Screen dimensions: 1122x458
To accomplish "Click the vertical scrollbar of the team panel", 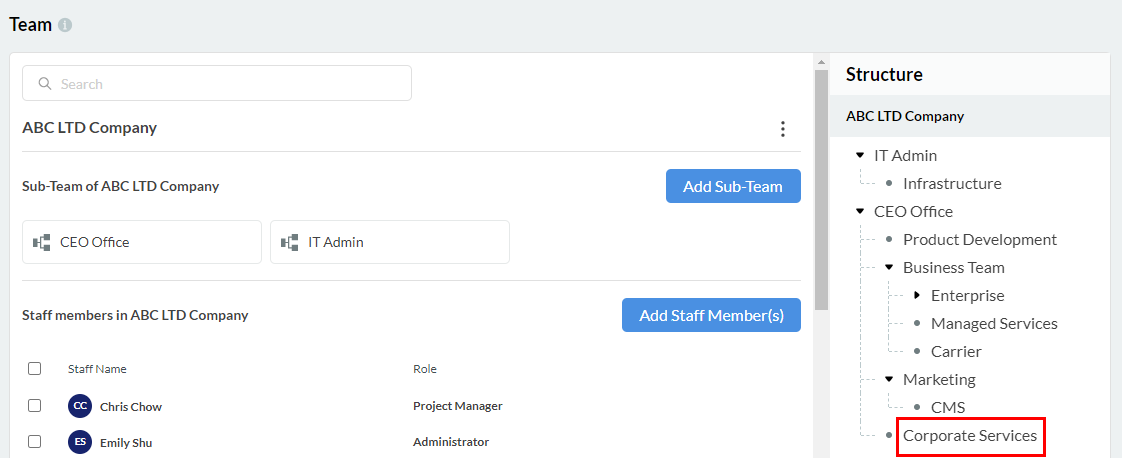I will pyautogui.click(x=821, y=190).
